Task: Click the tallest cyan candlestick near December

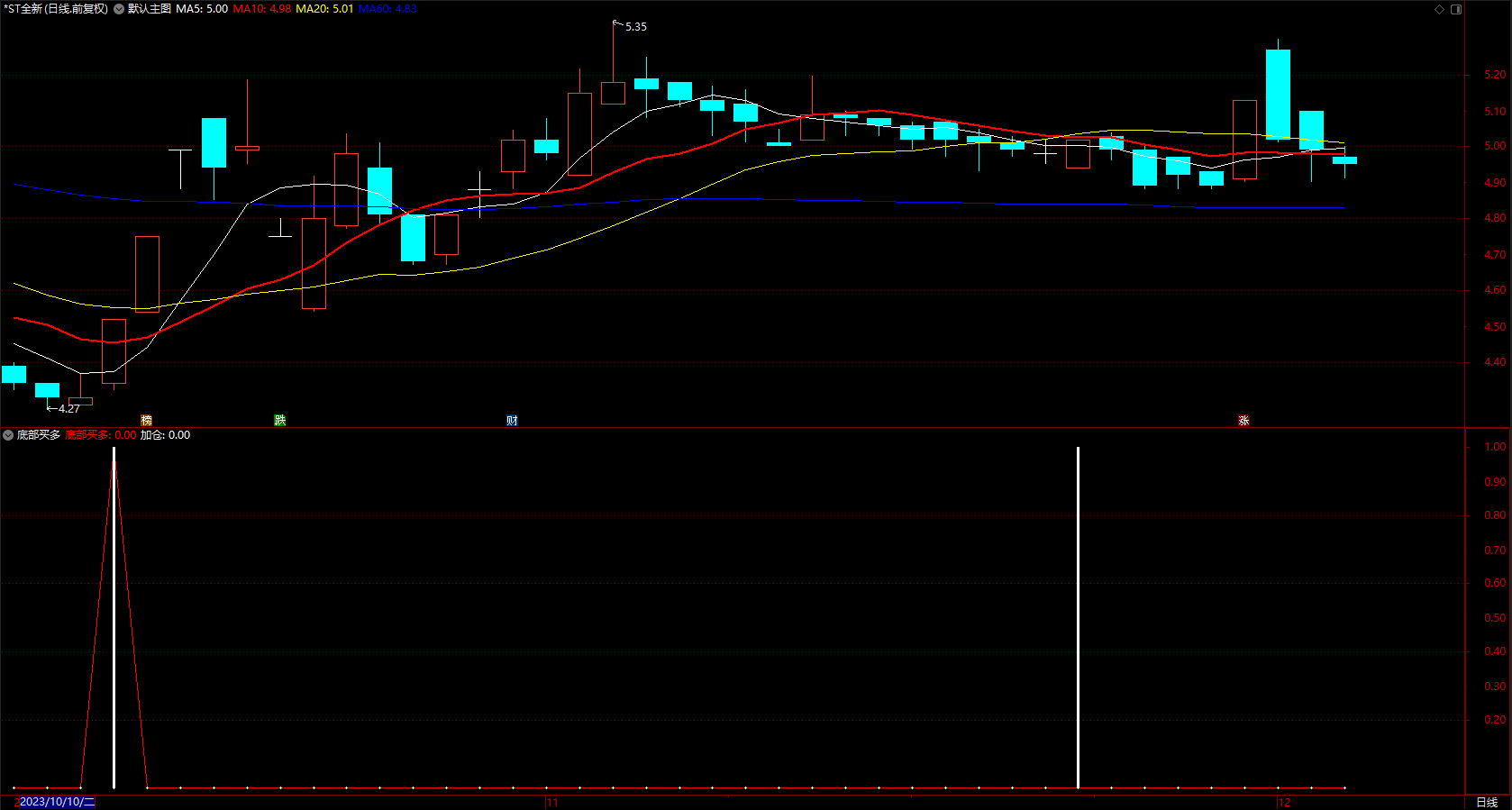Action: click(1278, 95)
